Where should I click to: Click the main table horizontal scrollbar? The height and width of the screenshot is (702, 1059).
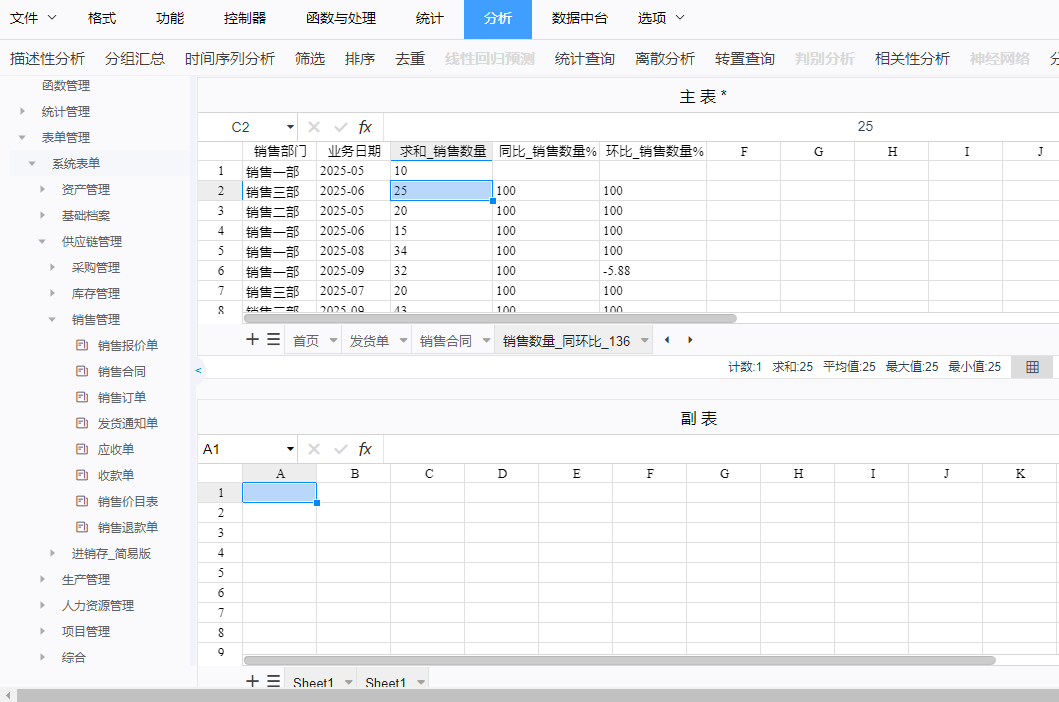pos(490,318)
